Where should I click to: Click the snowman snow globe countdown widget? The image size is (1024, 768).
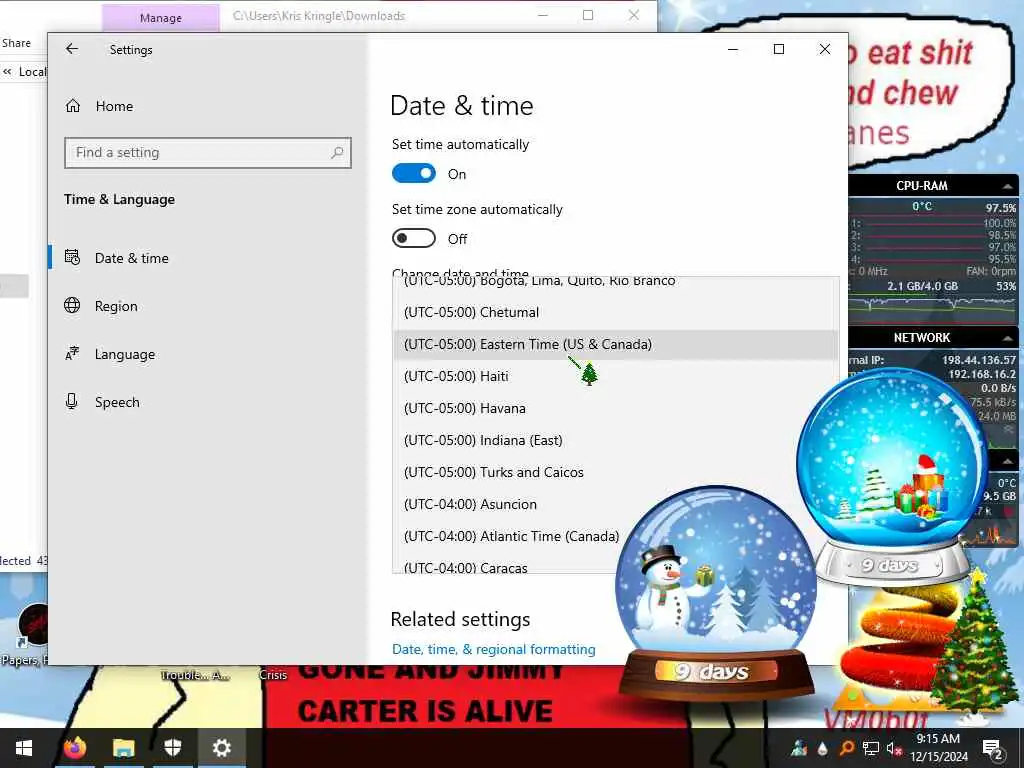point(716,593)
